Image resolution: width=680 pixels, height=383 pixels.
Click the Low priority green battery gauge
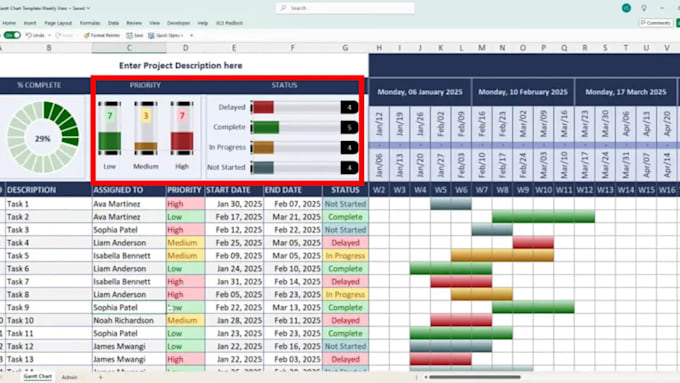click(x=110, y=128)
